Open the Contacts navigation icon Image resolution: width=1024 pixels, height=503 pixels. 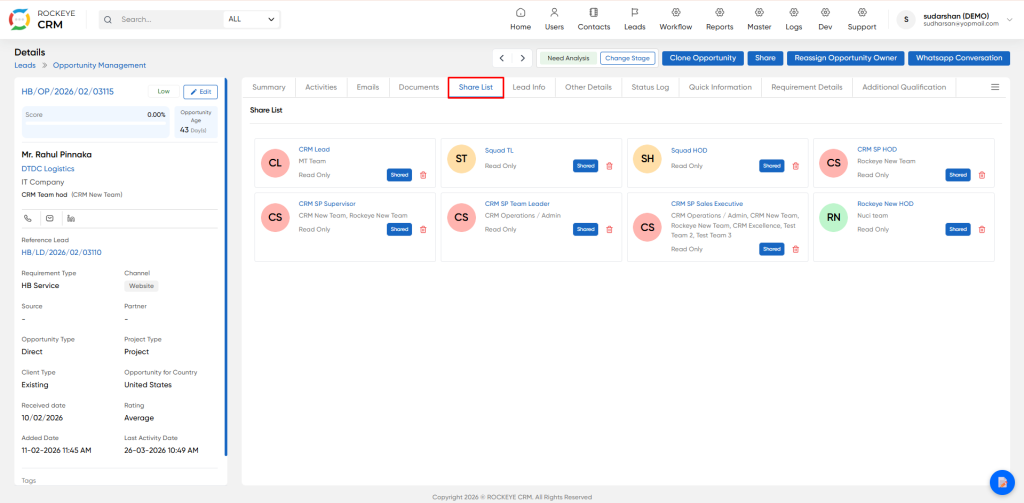coord(594,12)
